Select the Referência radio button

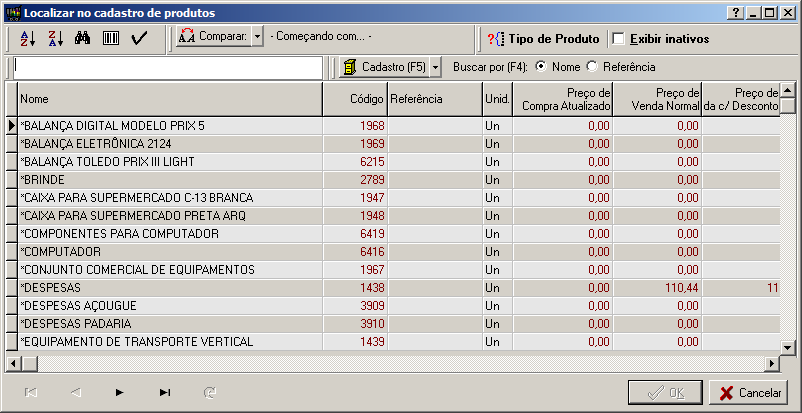click(592, 67)
